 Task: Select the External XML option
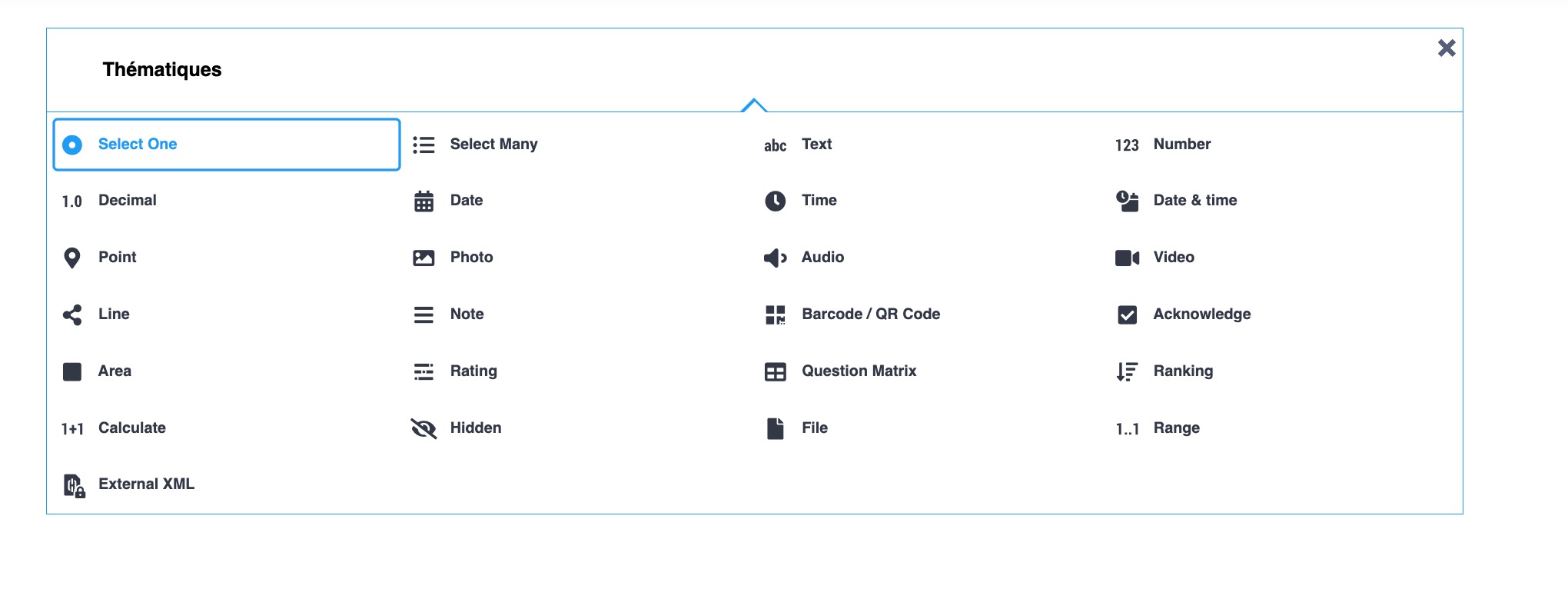click(146, 484)
